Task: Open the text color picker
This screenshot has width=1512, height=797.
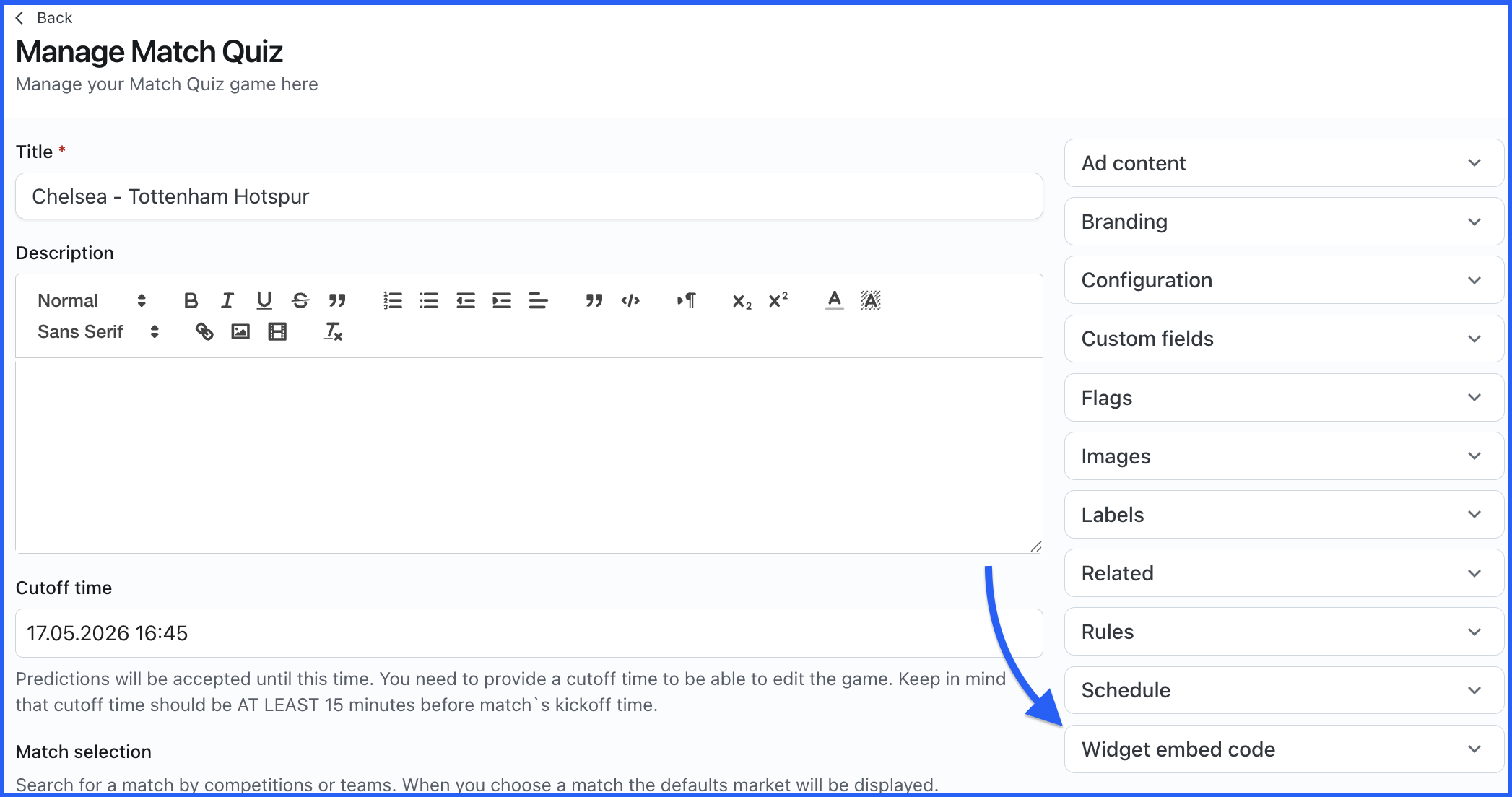Action: click(834, 300)
